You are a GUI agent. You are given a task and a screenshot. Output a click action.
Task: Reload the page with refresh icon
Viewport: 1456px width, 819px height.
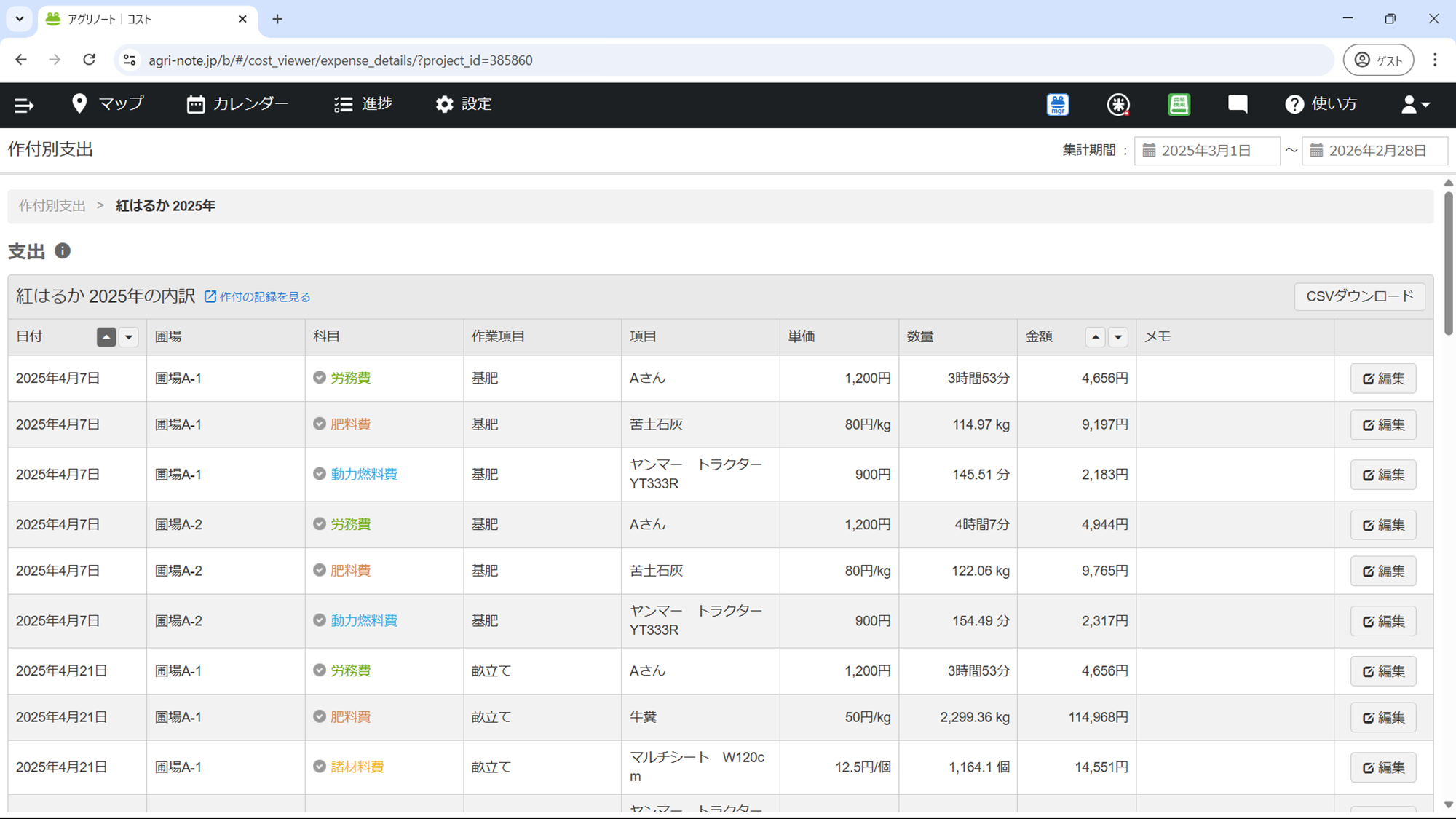pos(89,60)
